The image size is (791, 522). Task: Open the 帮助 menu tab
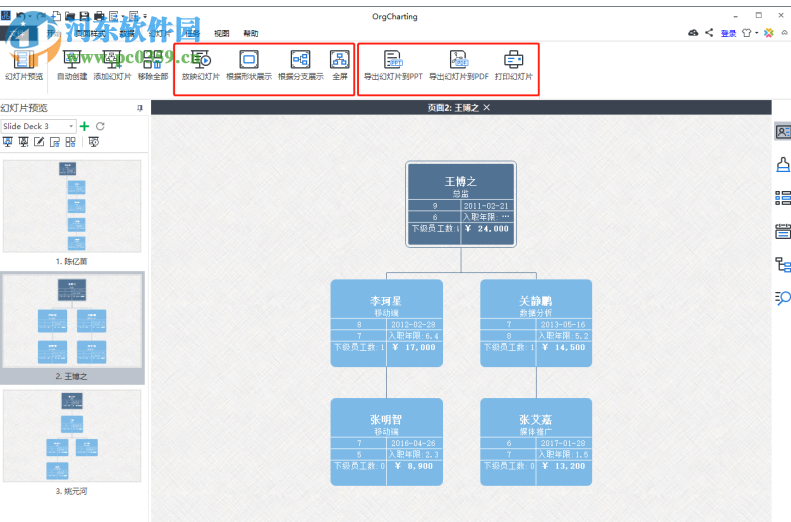pyautogui.click(x=251, y=33)
